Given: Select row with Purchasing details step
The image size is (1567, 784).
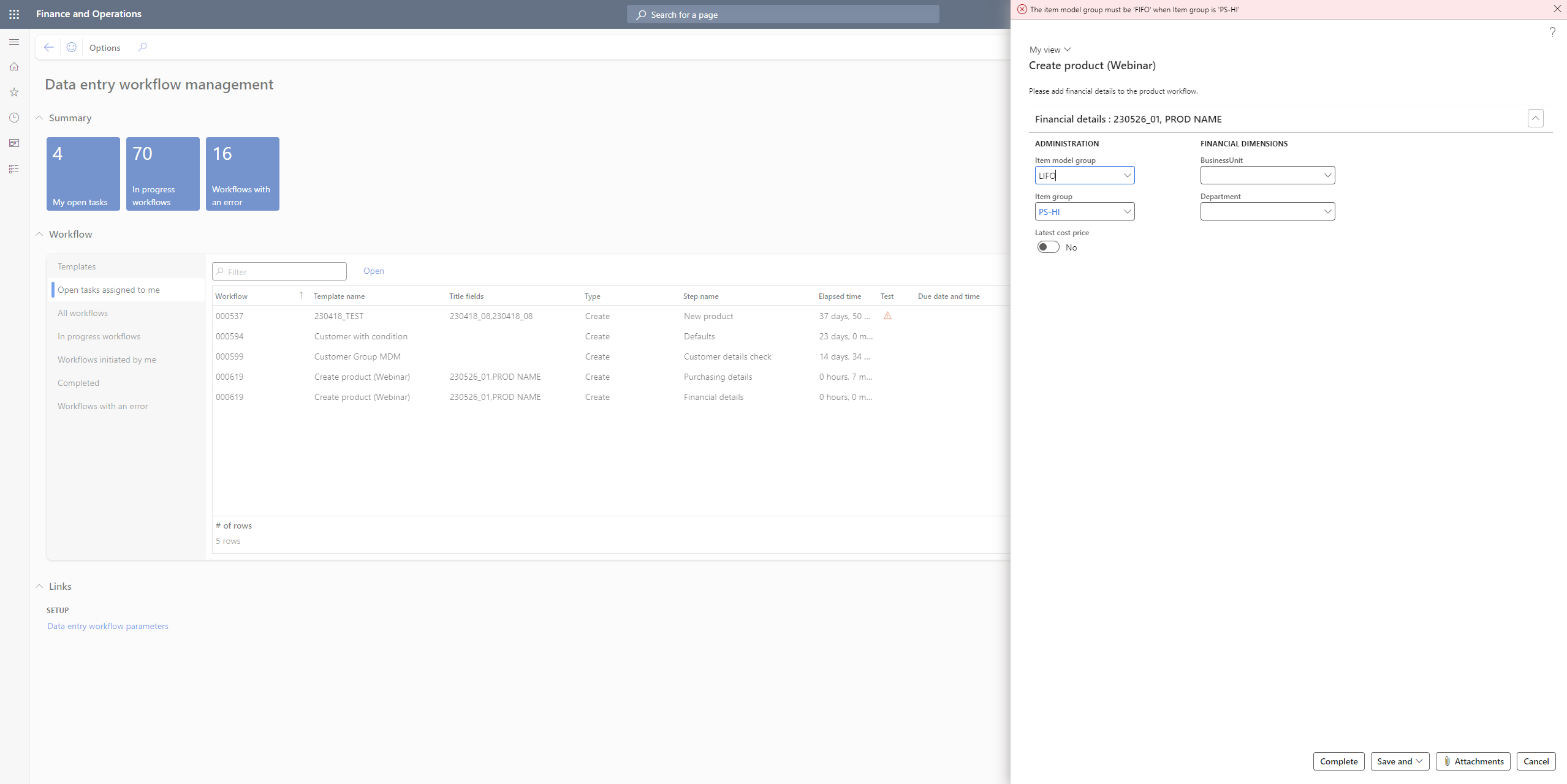Looking at the screenshot, I should point(611,377).
